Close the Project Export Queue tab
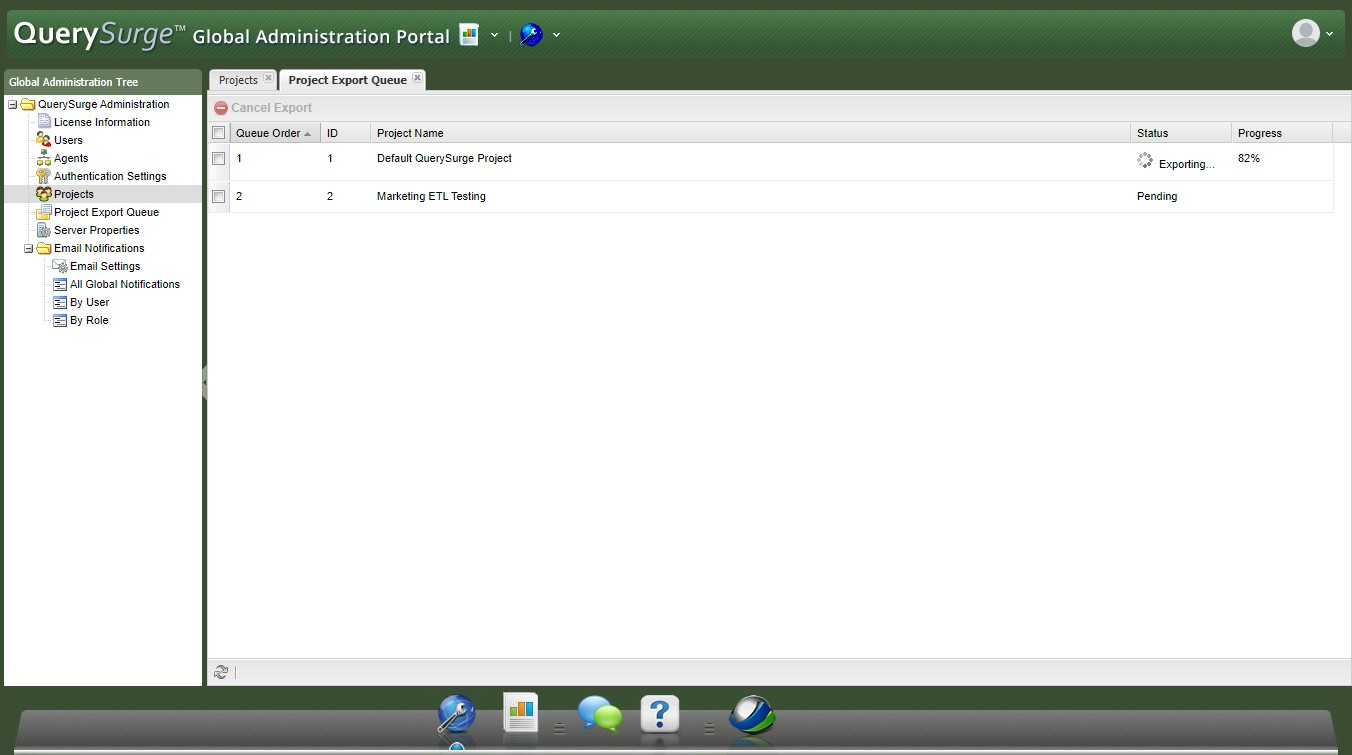 (417, 78)
